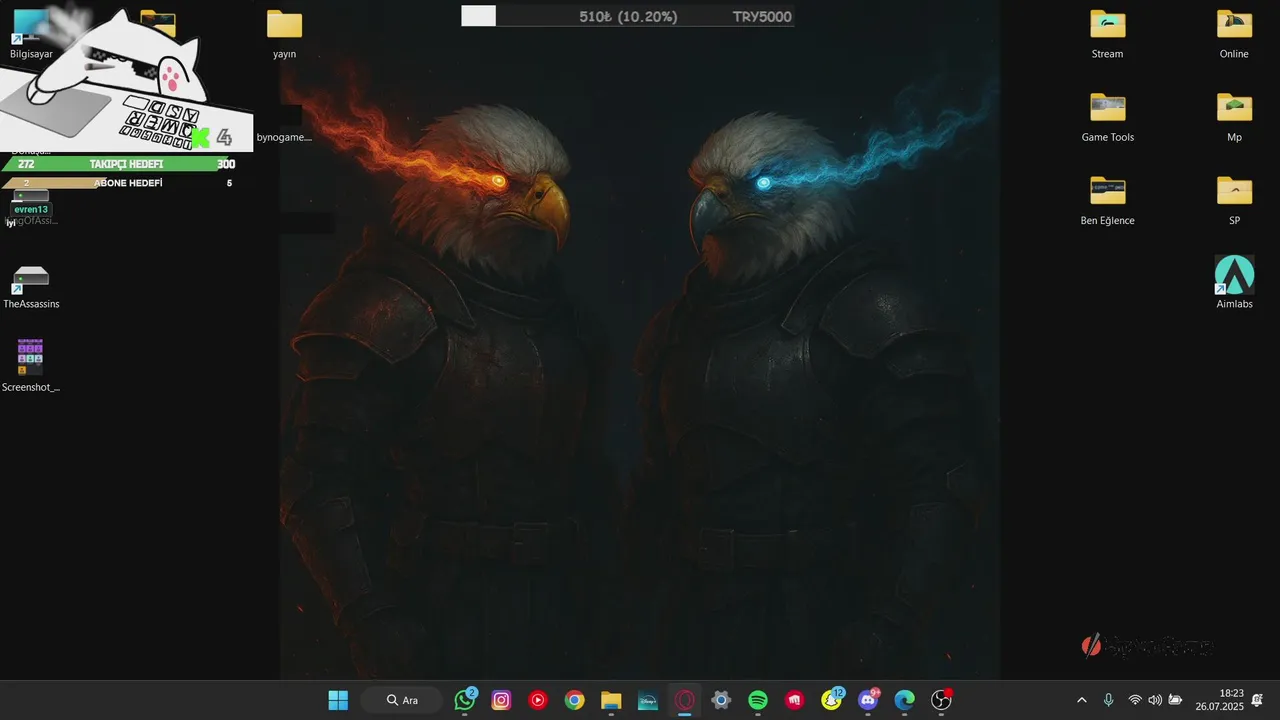Viewport: 1280px width, 720px height.
Task: Launch Instagram from the taskbar
Action: point(502,700)
